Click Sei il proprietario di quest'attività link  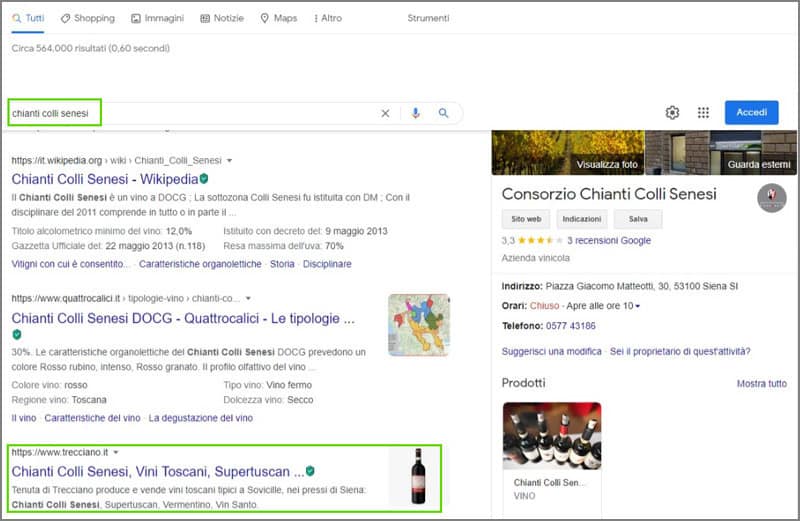click(680, 351)
